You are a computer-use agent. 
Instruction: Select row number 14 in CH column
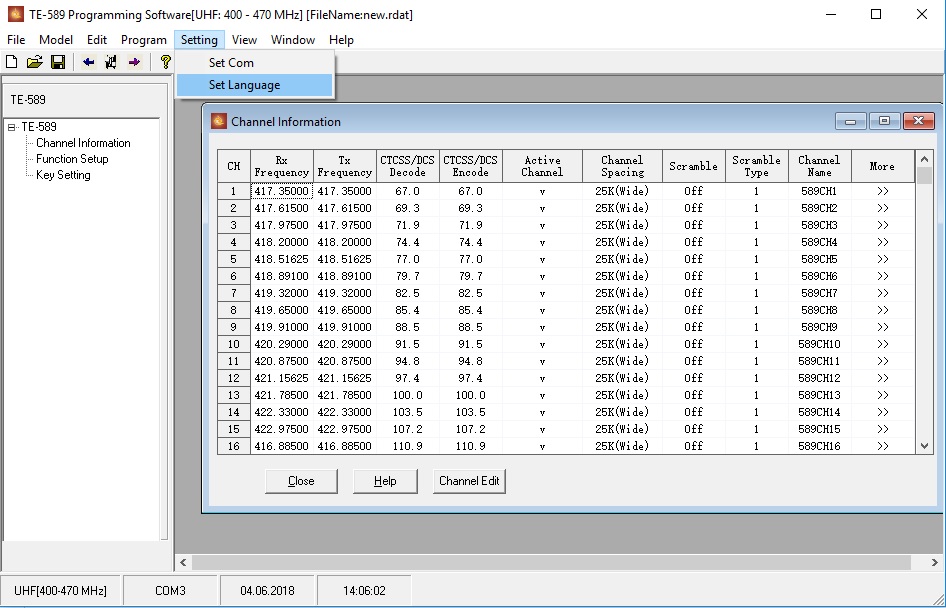pos(233,412)
